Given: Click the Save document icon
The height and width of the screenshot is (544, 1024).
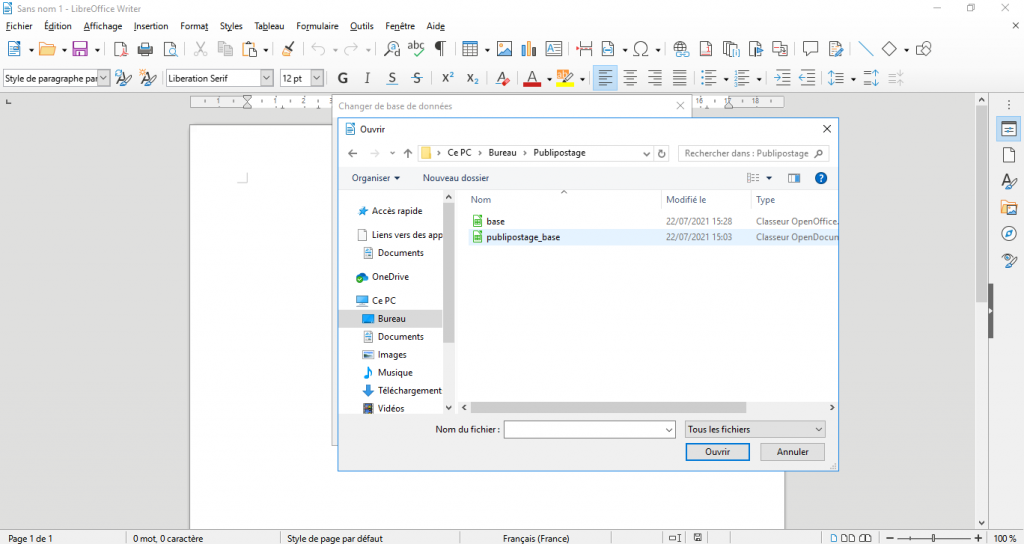Looking at the screenshot, I should 80,49.
